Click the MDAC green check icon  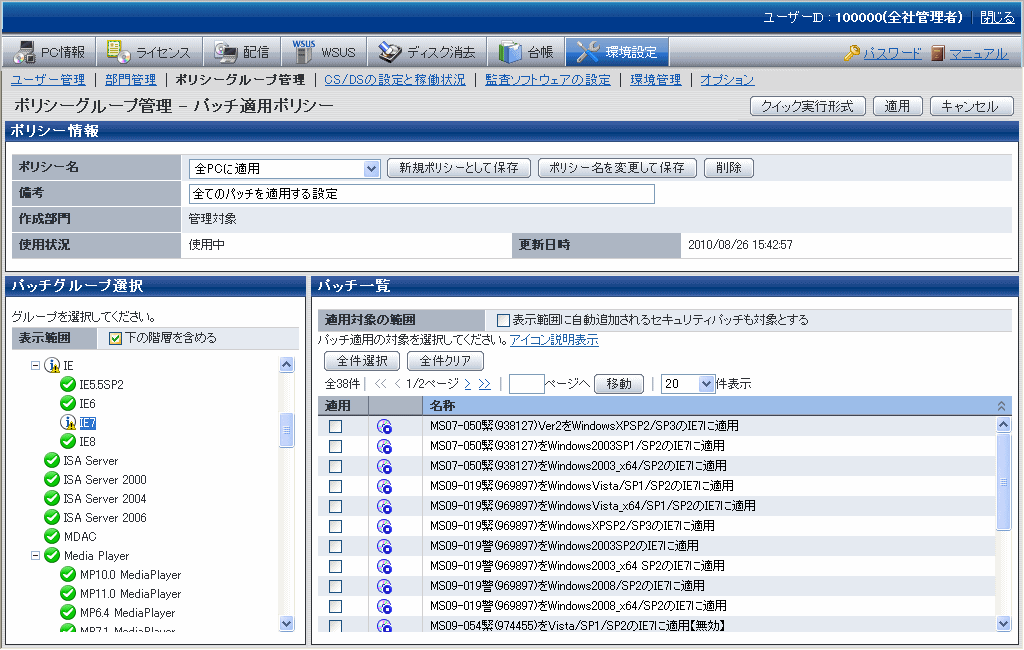pyautogui.click(x=52, y=536)
